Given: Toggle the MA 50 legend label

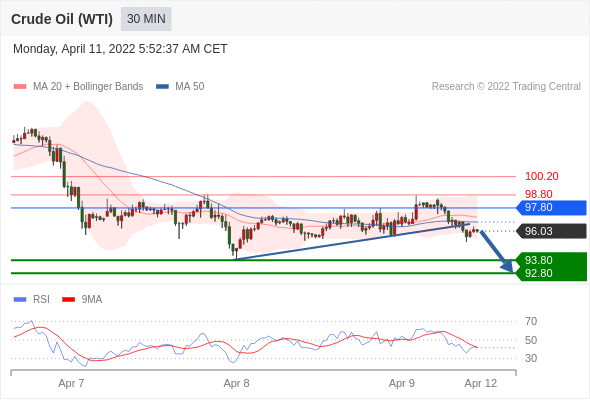Looking at the screenshot, I should coord(190,87).
